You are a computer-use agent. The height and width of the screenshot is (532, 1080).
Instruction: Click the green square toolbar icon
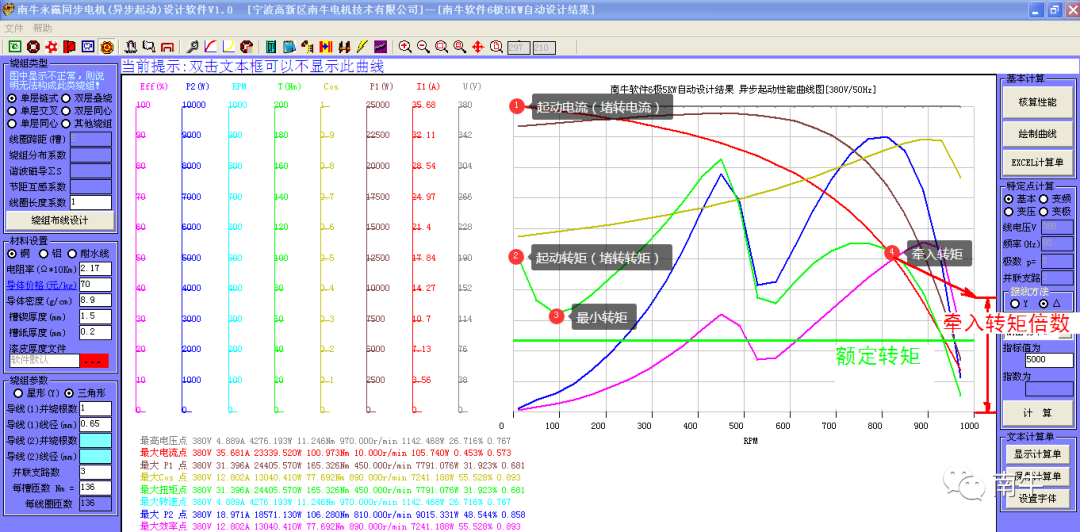[14, 47]
